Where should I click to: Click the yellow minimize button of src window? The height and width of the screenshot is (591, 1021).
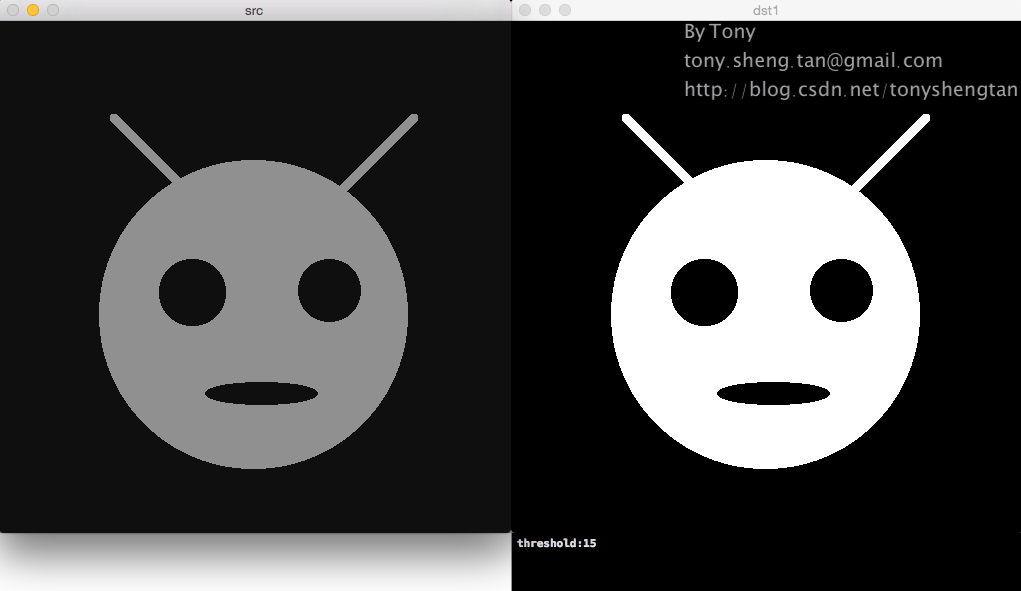(x=33, y=10)
